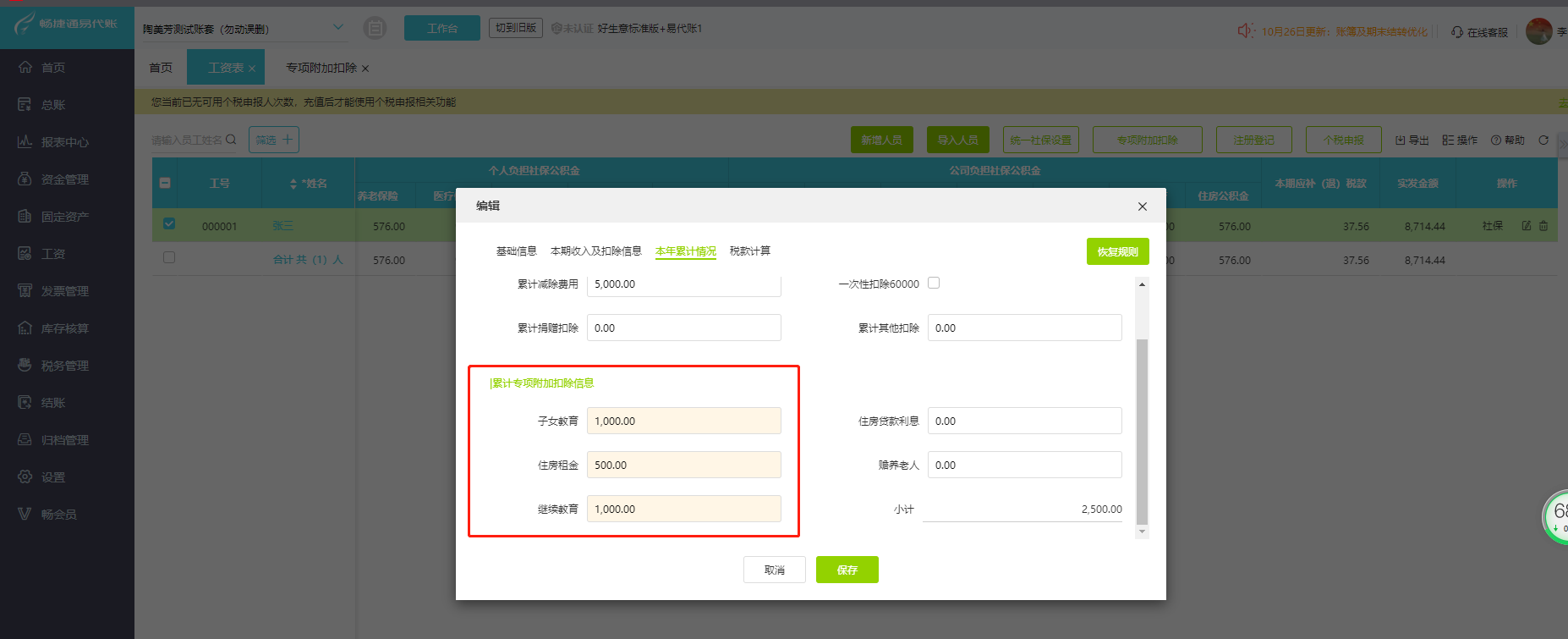Go to 报表中心 in the sidebar
Viewport: 1568px width, 639px height.
[53, 141]
